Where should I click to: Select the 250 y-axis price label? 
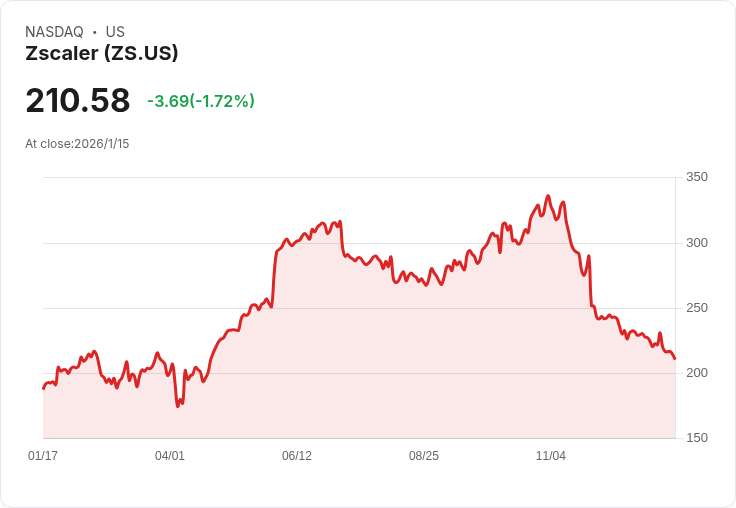click(x=696, y=308)
